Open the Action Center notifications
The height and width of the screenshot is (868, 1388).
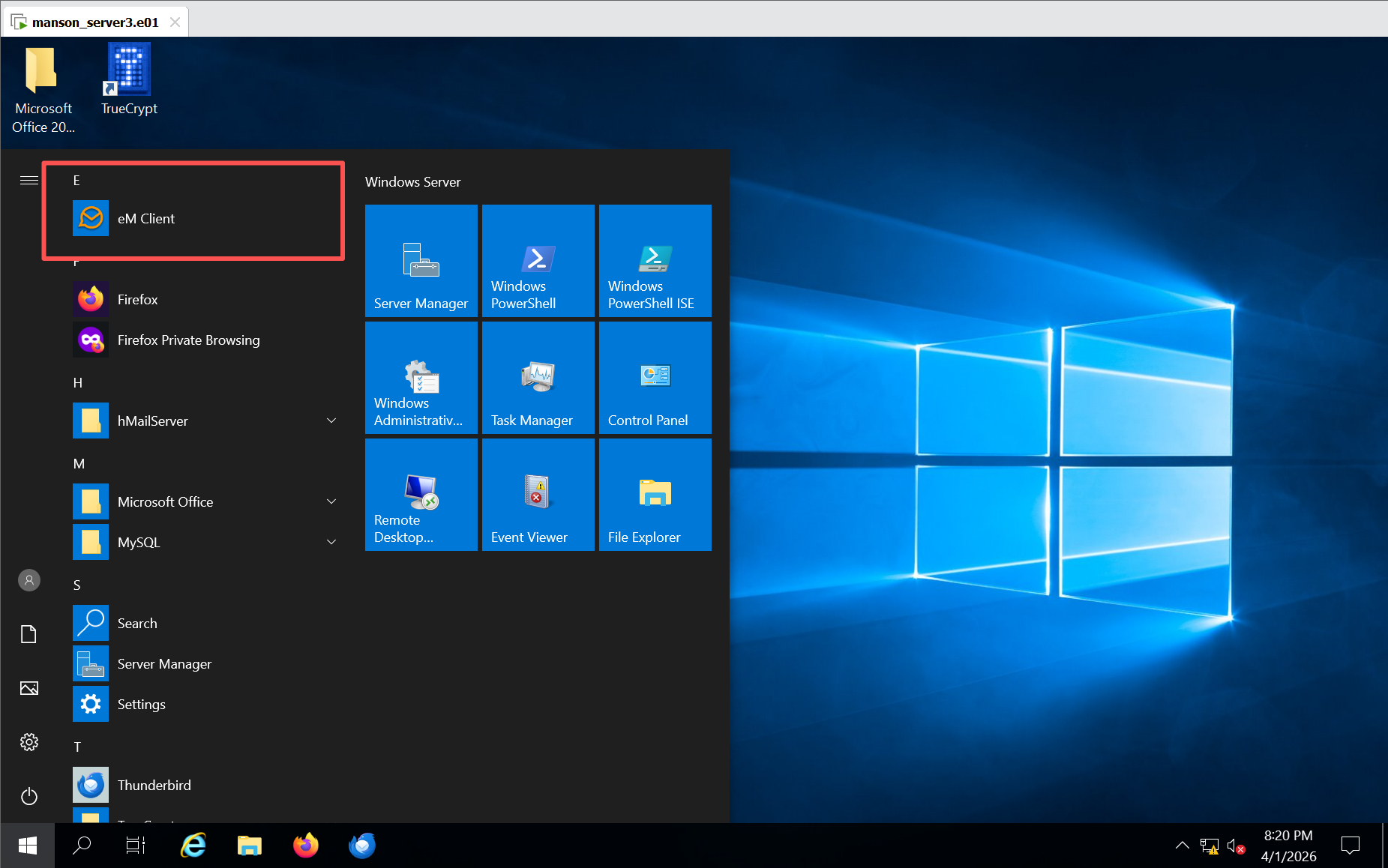pos(1351,846)
